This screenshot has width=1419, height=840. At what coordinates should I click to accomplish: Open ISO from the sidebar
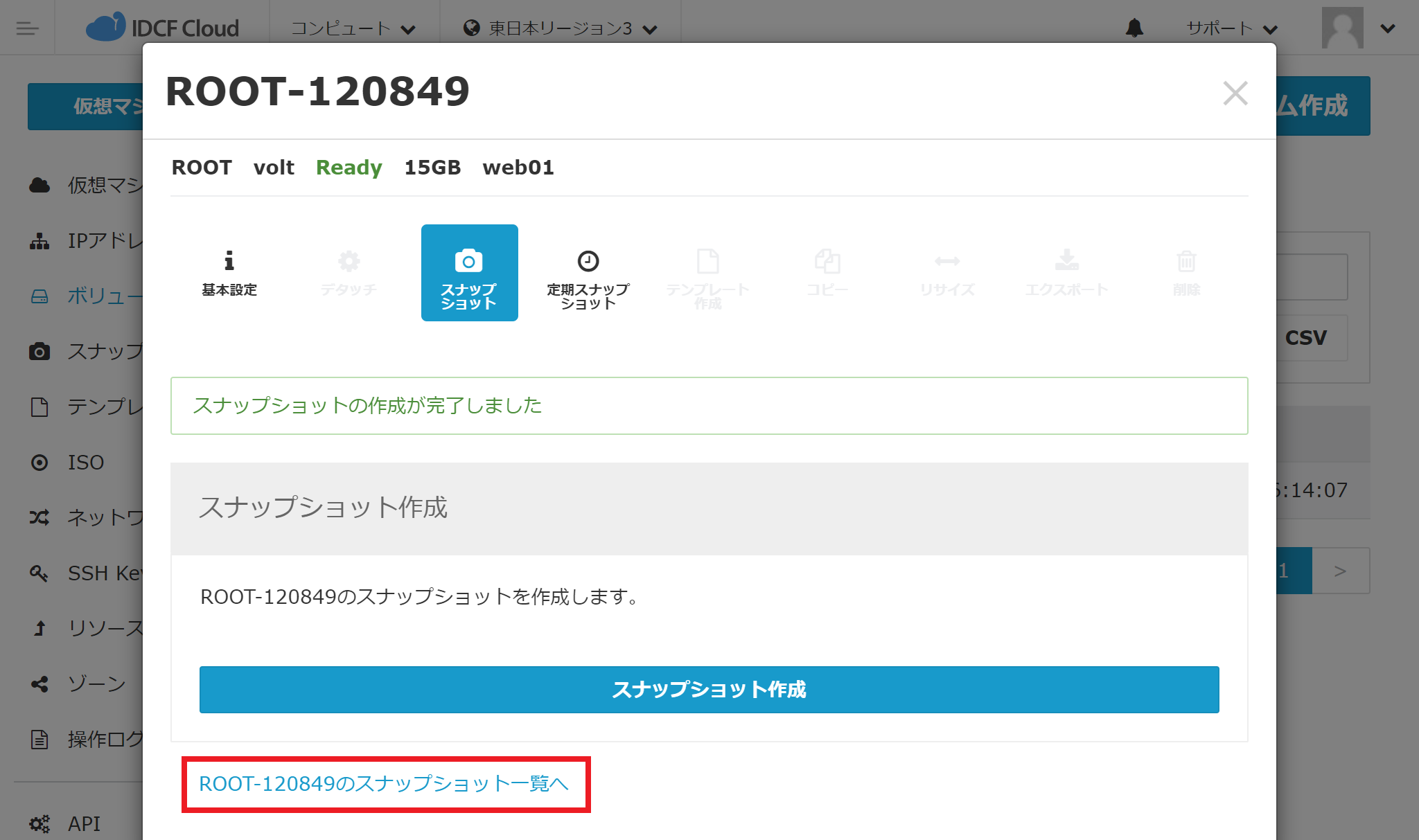tap(85, 462)
